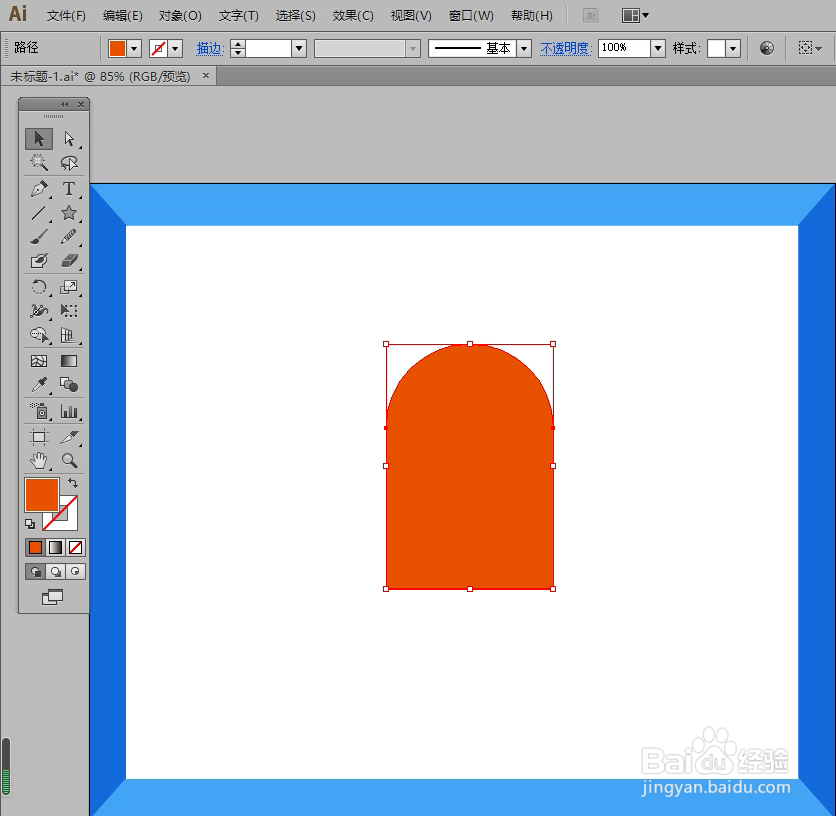Select the Eyedropper tool
Screen dimensions: 836x816
[39, 385]
